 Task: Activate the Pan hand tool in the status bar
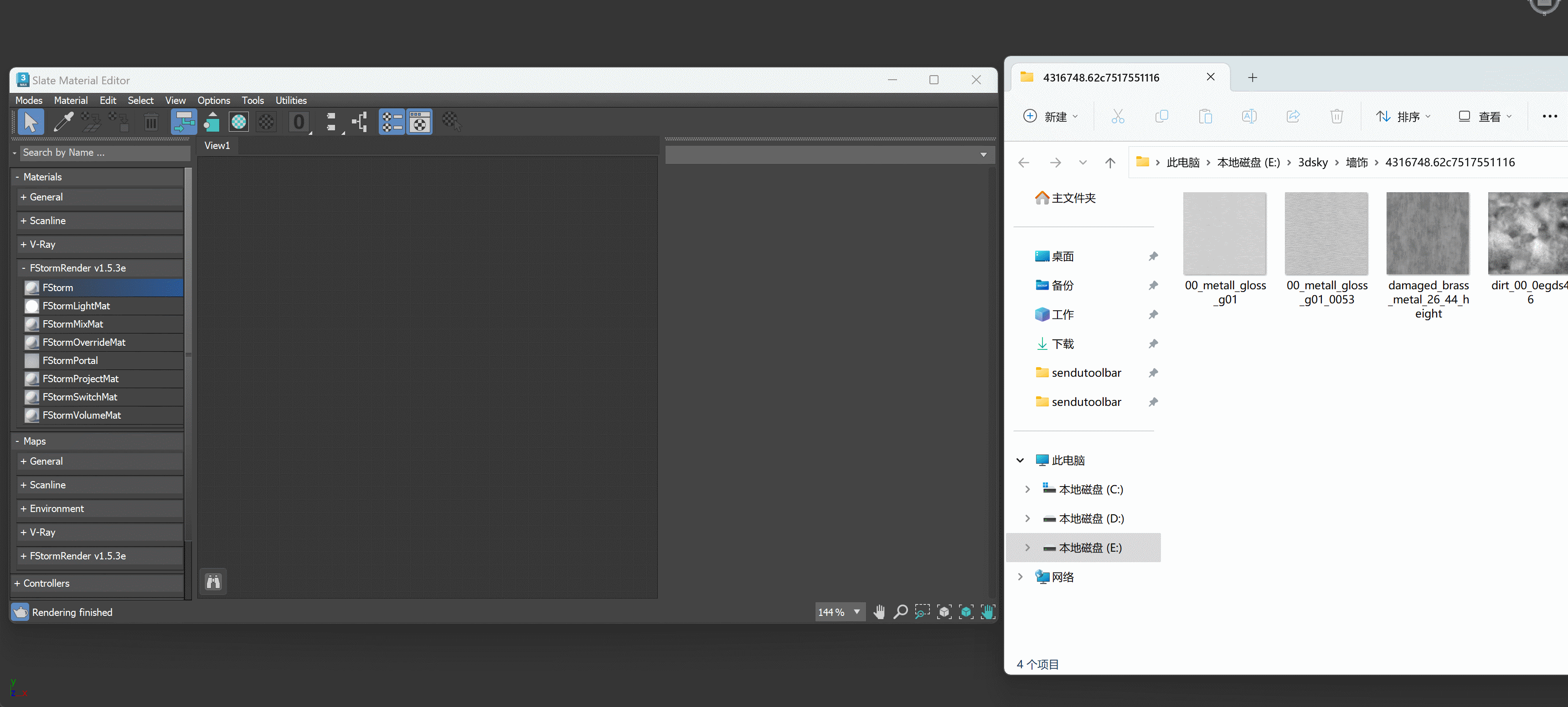pyautogui.click(x=878, y=612)
